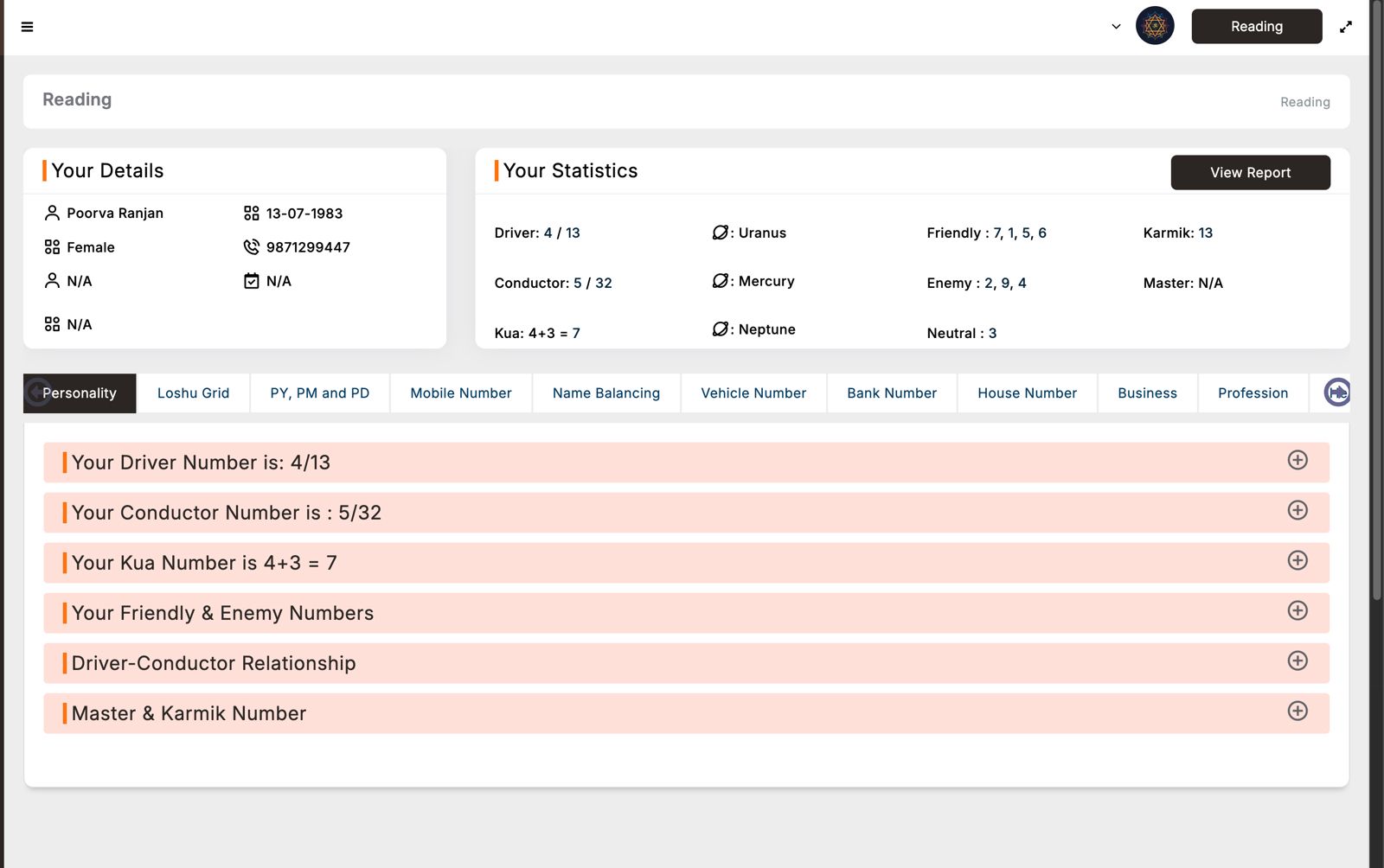
Task: Expand Your Conductor Number 5/32 section
Action: (x=1297, y=511)
